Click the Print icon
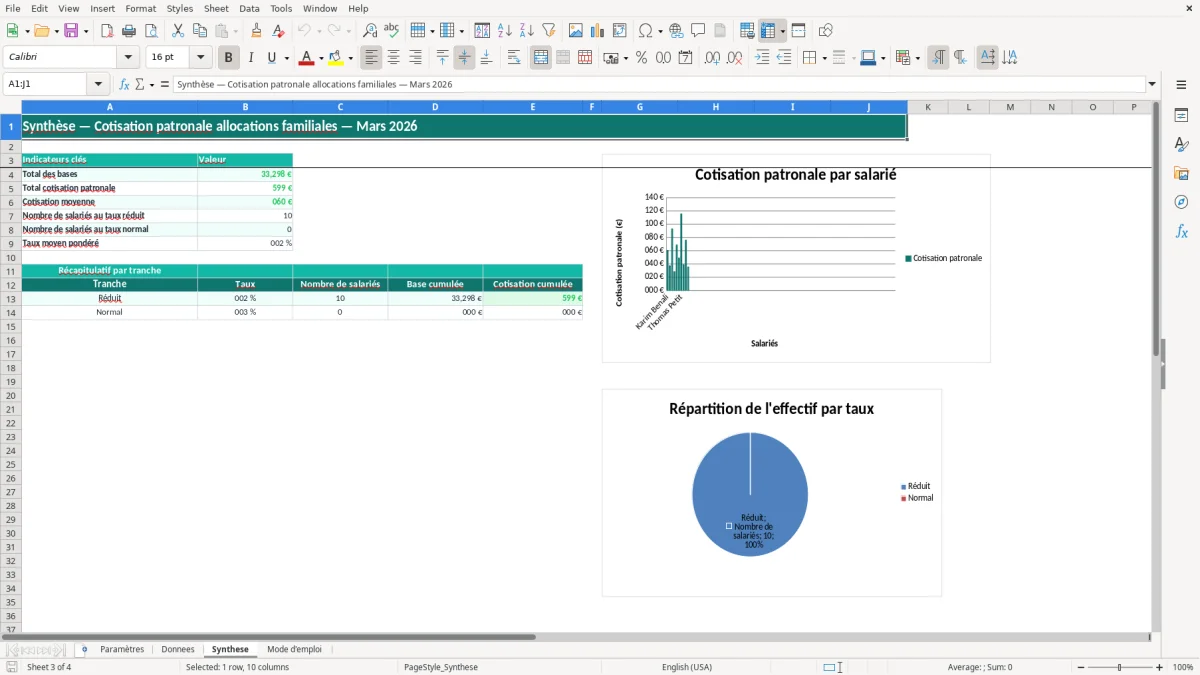Viewport: 1200px width, 675px height. coord(129,31)
